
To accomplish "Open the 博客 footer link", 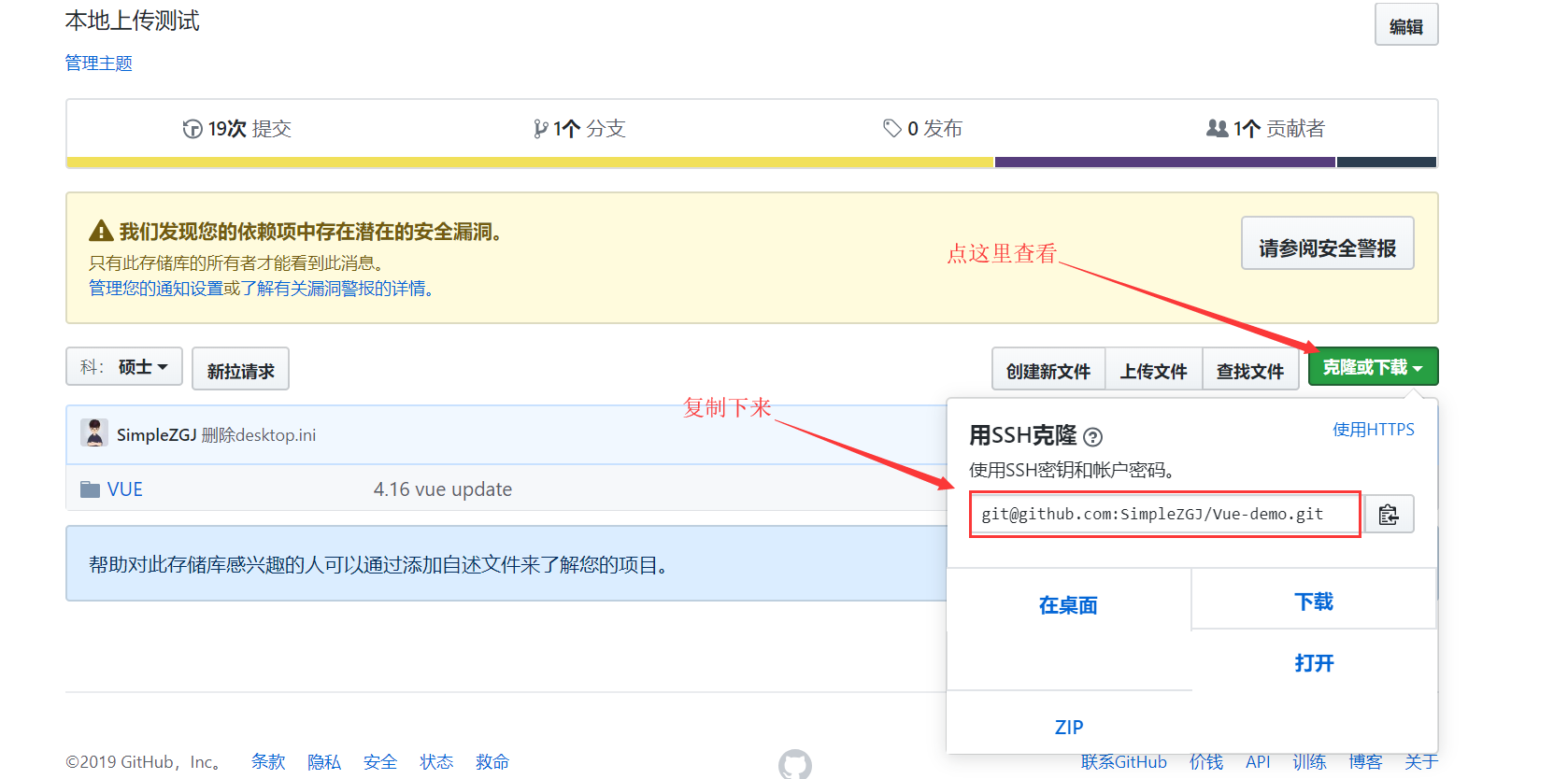I will point(1365,762).
